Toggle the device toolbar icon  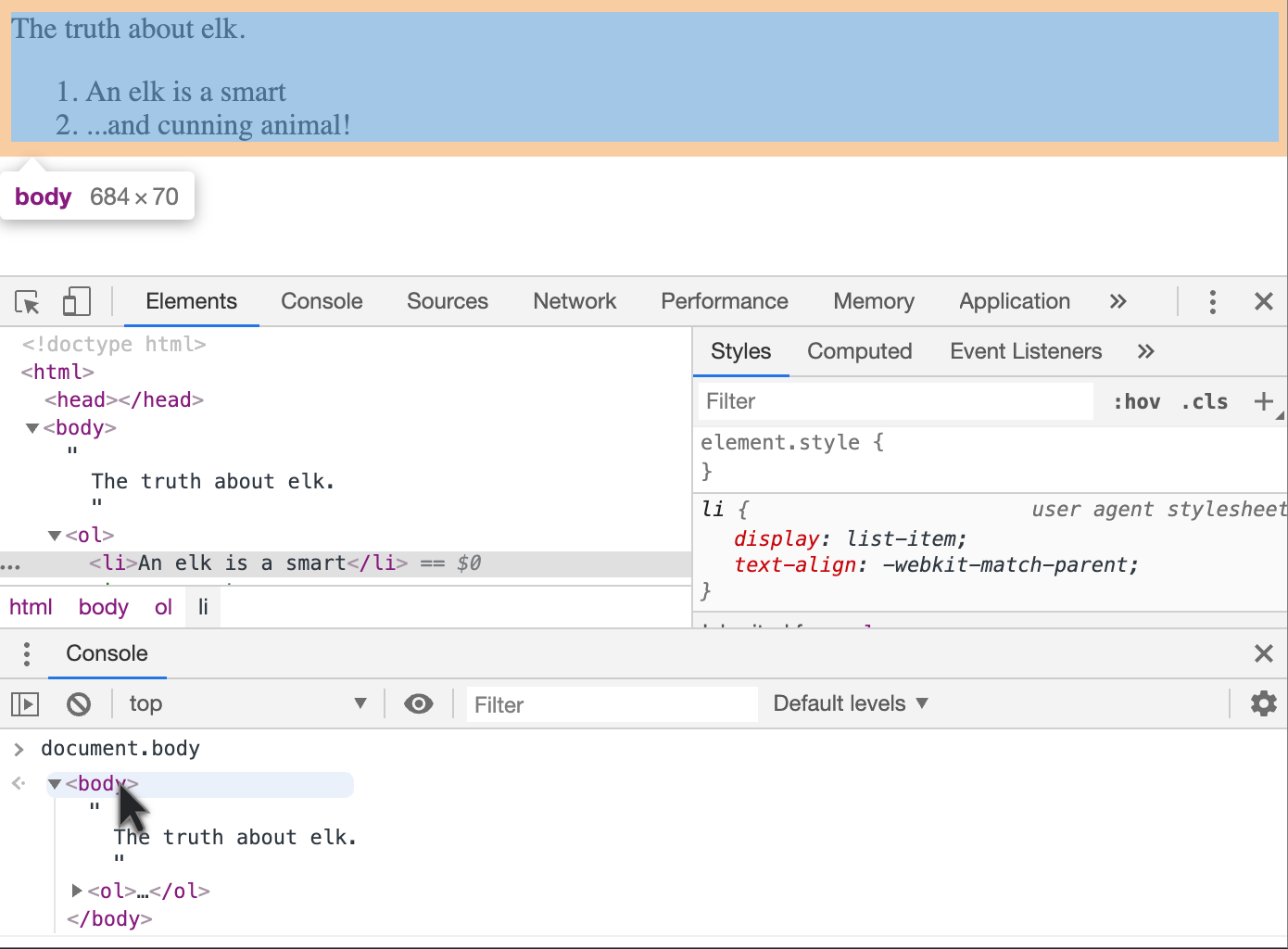pos(76,302)
